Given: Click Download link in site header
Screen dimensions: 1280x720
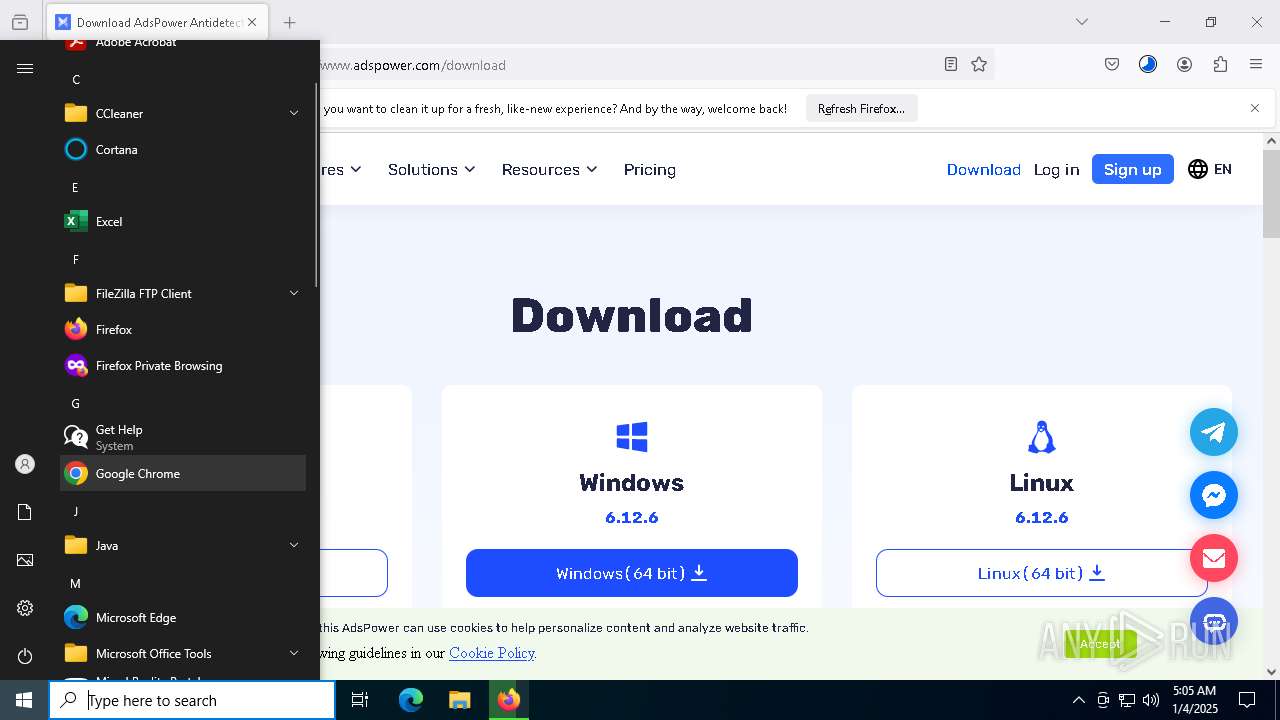Looking at the screenshot, I should coord(984,169).
